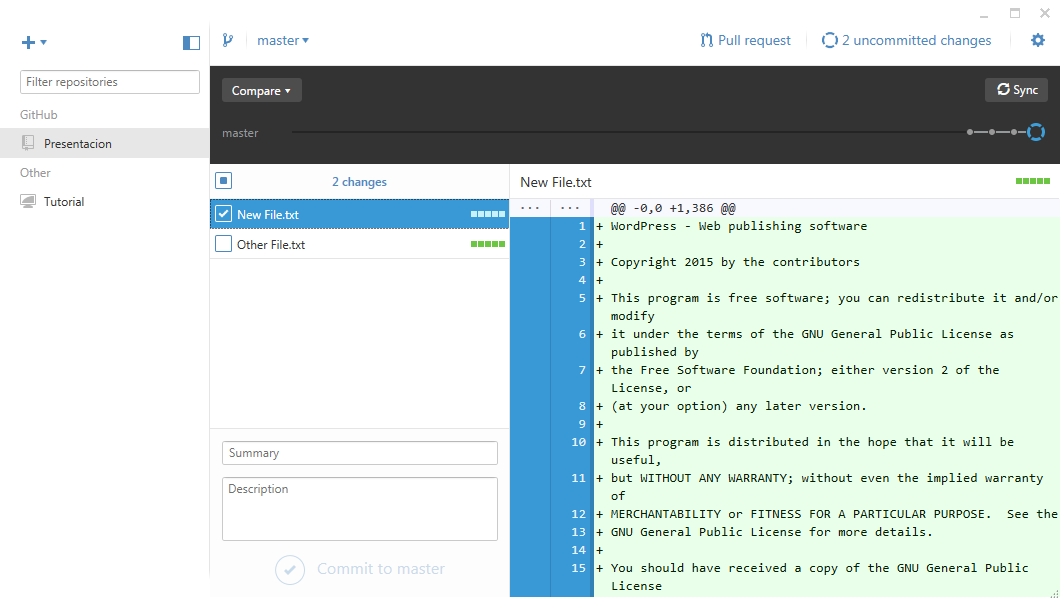Viewport: 1060px width, 600px height.
Task: Open the settings gear menu
Action: pos(1038,41)
